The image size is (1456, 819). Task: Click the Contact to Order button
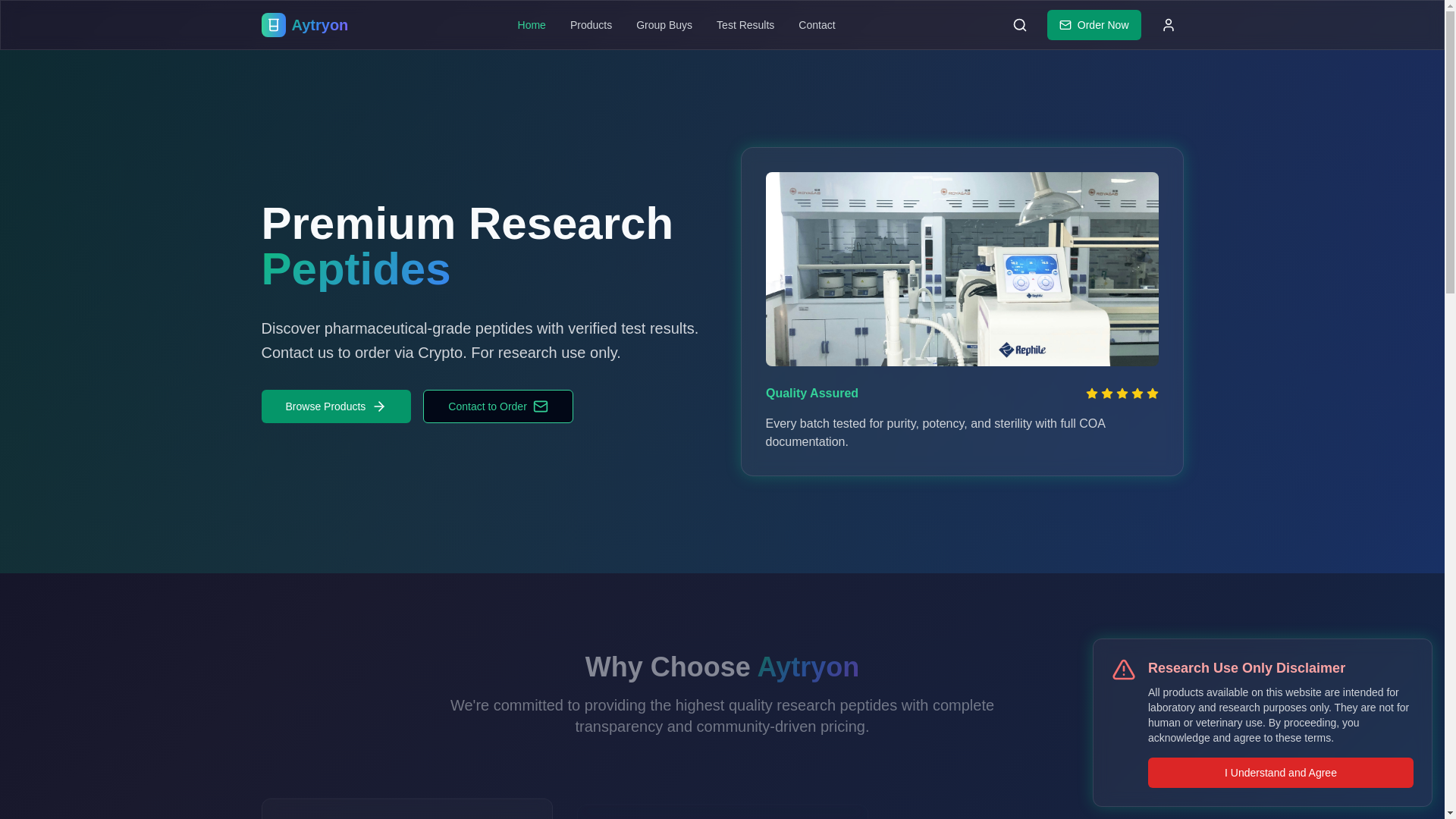pos(497,406)
